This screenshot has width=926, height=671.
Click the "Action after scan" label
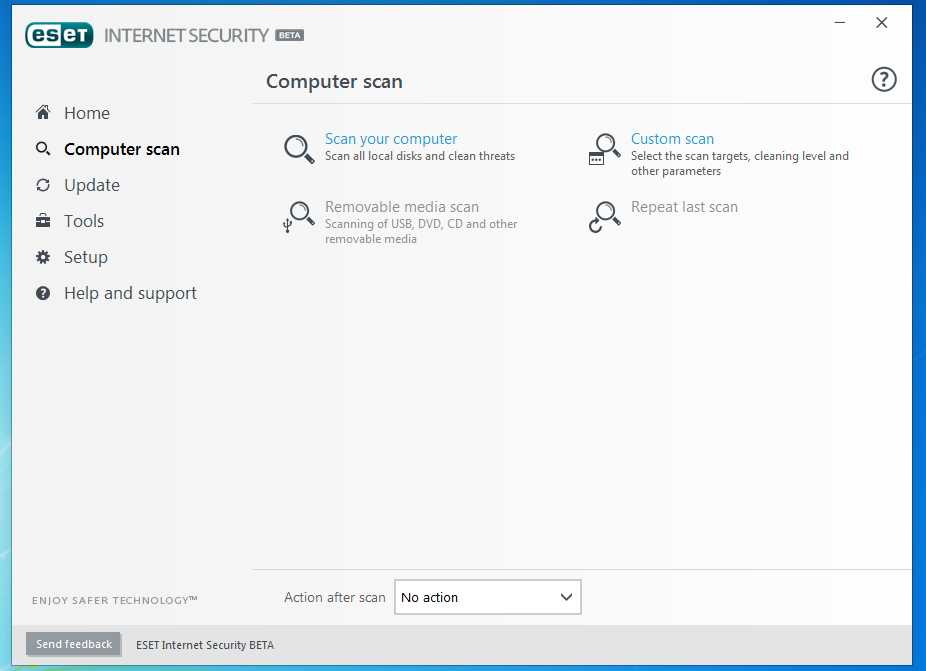(x=335, y=597)
